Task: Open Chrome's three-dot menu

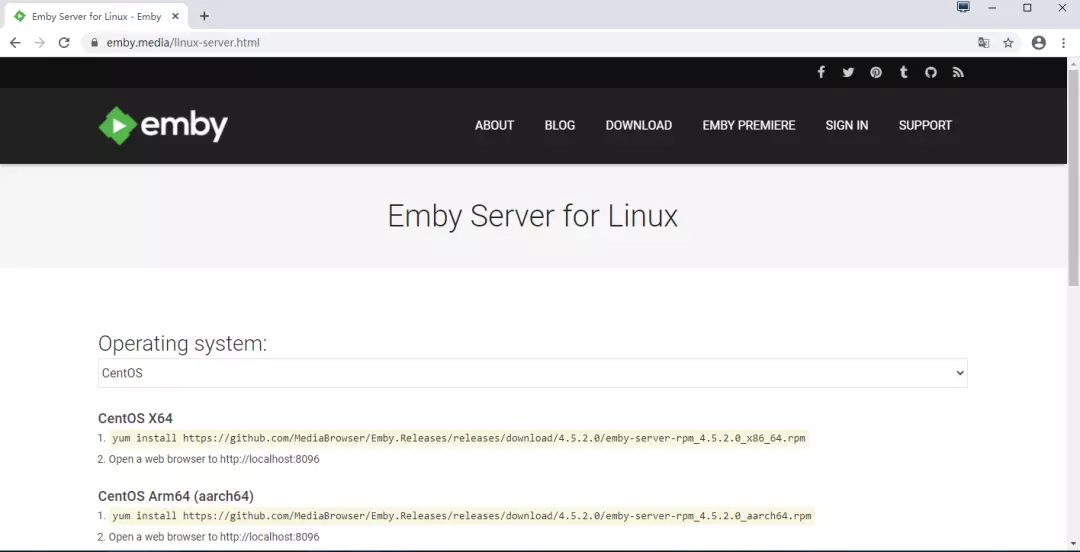Action: click(x=1063, y=43)
